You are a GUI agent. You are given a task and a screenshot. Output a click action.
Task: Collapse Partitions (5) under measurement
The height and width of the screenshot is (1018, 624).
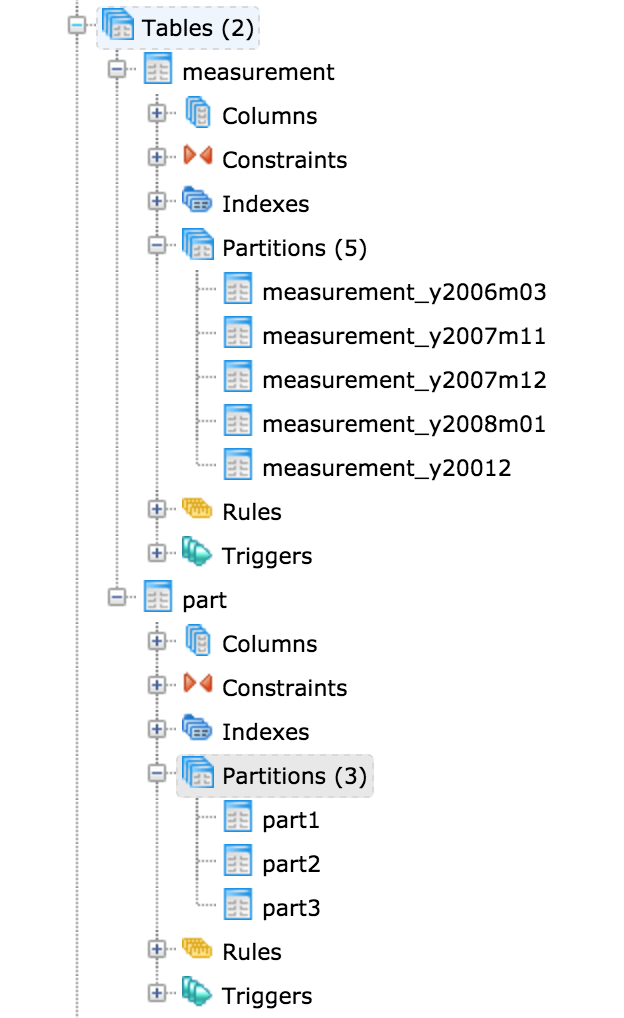point(157,247)
